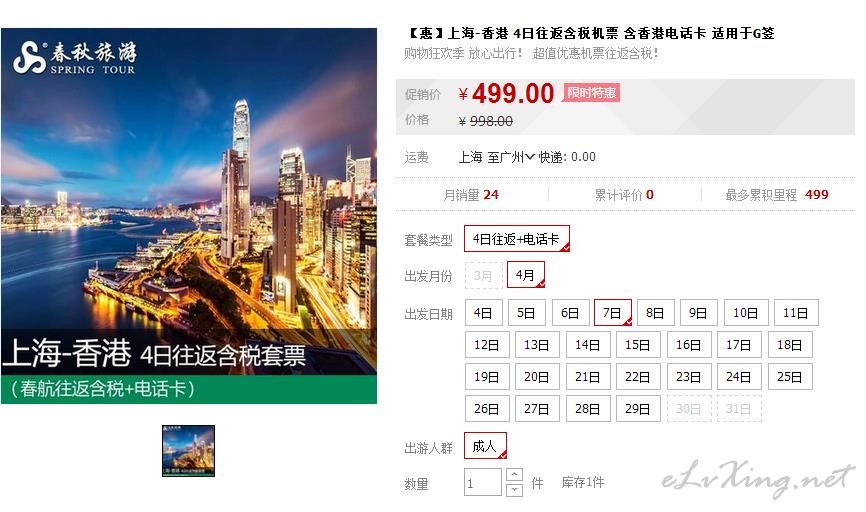Screen dimensions: 866x512
Task: Click the Spring Tour logo on image
Action: 75,57
